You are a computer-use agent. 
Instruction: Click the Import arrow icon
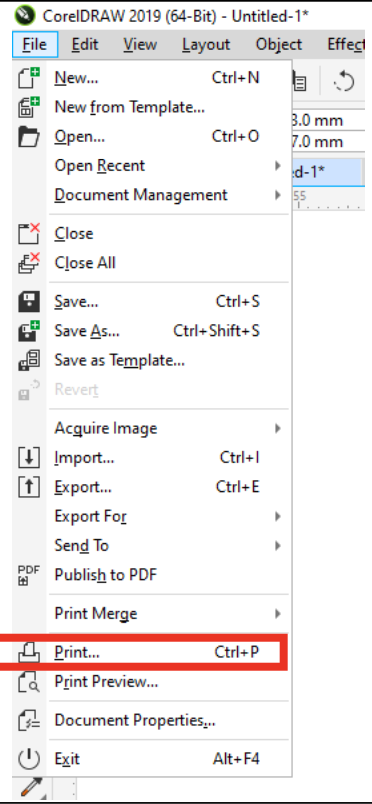pyautogui.click(x=29, y=457)
